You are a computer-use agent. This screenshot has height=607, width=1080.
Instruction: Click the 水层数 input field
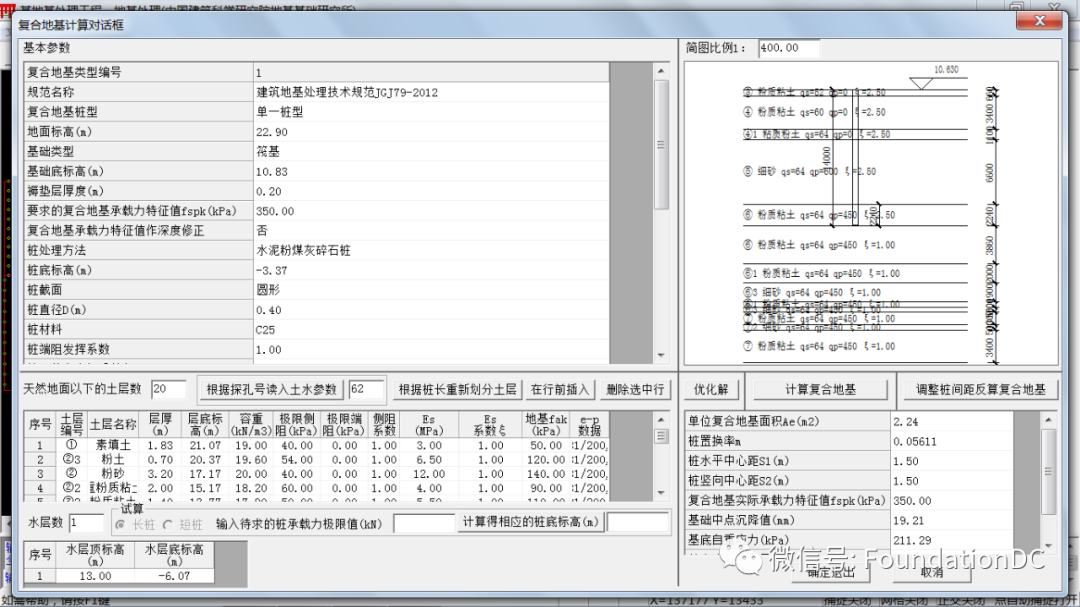click(x=87, y=523)
